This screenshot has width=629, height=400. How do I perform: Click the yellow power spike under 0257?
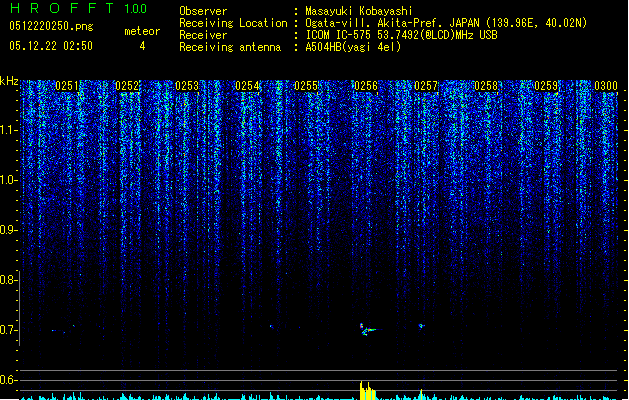(421, 394)
